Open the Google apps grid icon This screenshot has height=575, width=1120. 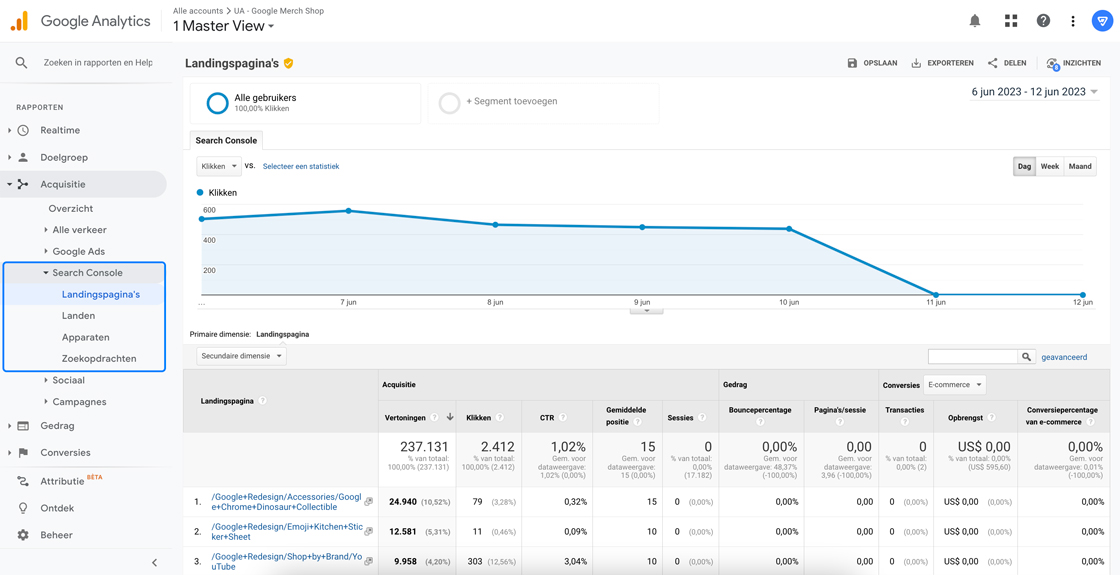coord(1011,21)
